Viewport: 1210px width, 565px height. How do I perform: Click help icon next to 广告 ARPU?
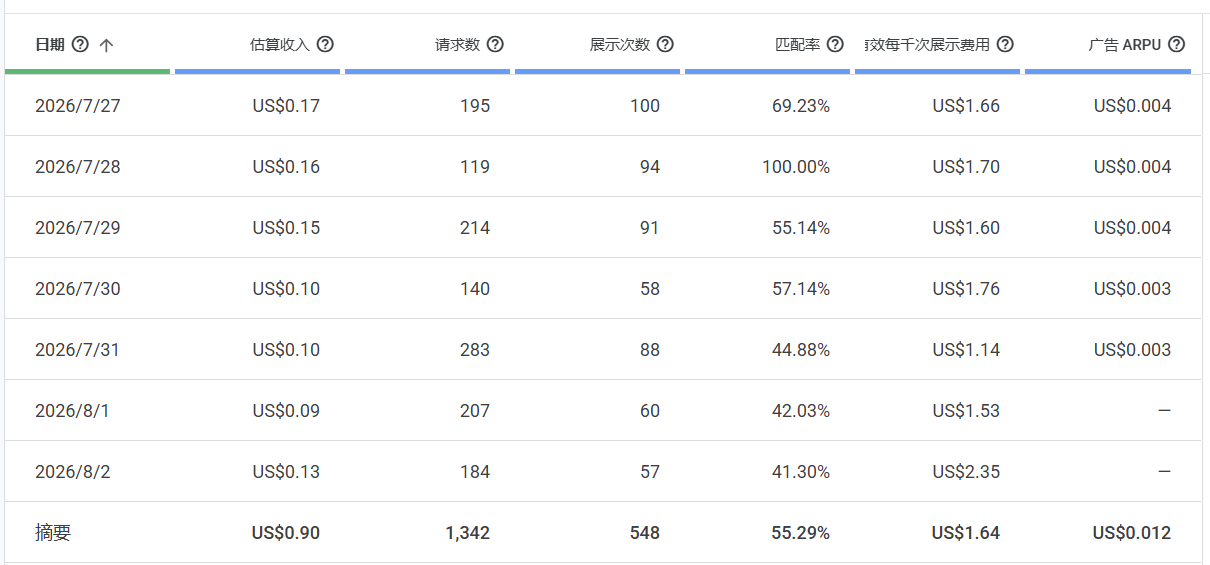click(1176, 44)
